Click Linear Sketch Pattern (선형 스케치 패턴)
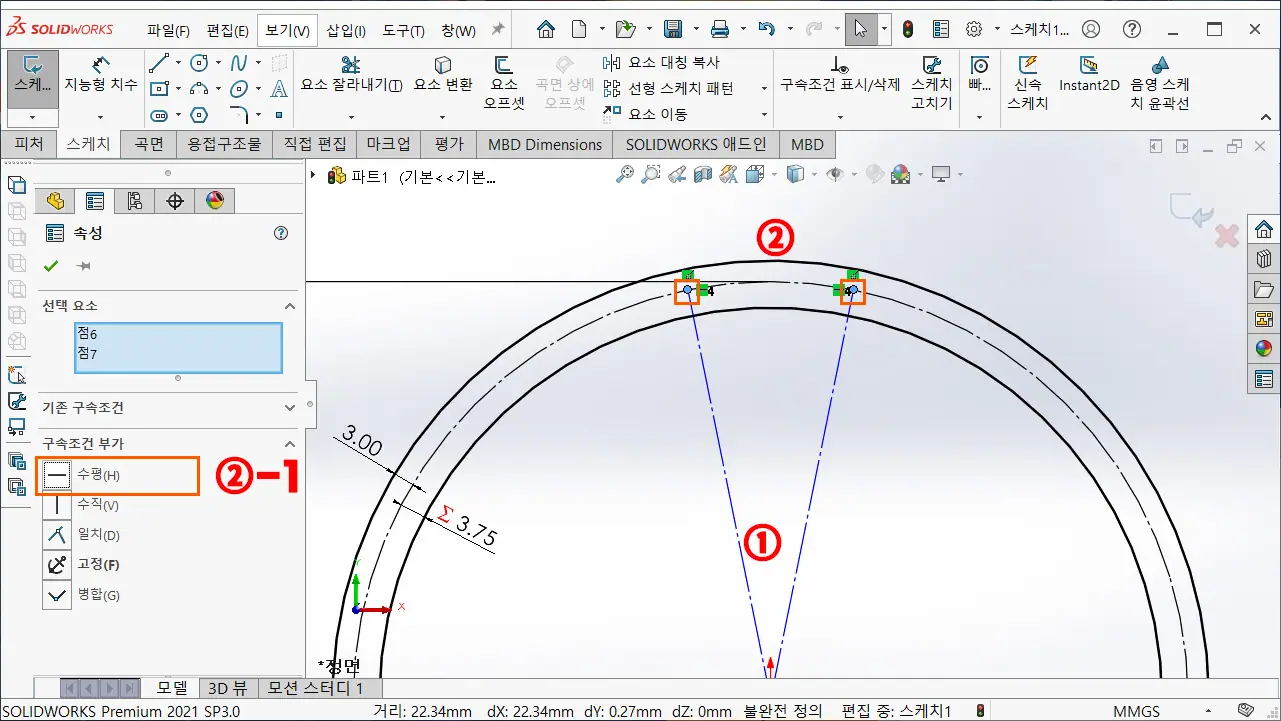 point(669,88)
